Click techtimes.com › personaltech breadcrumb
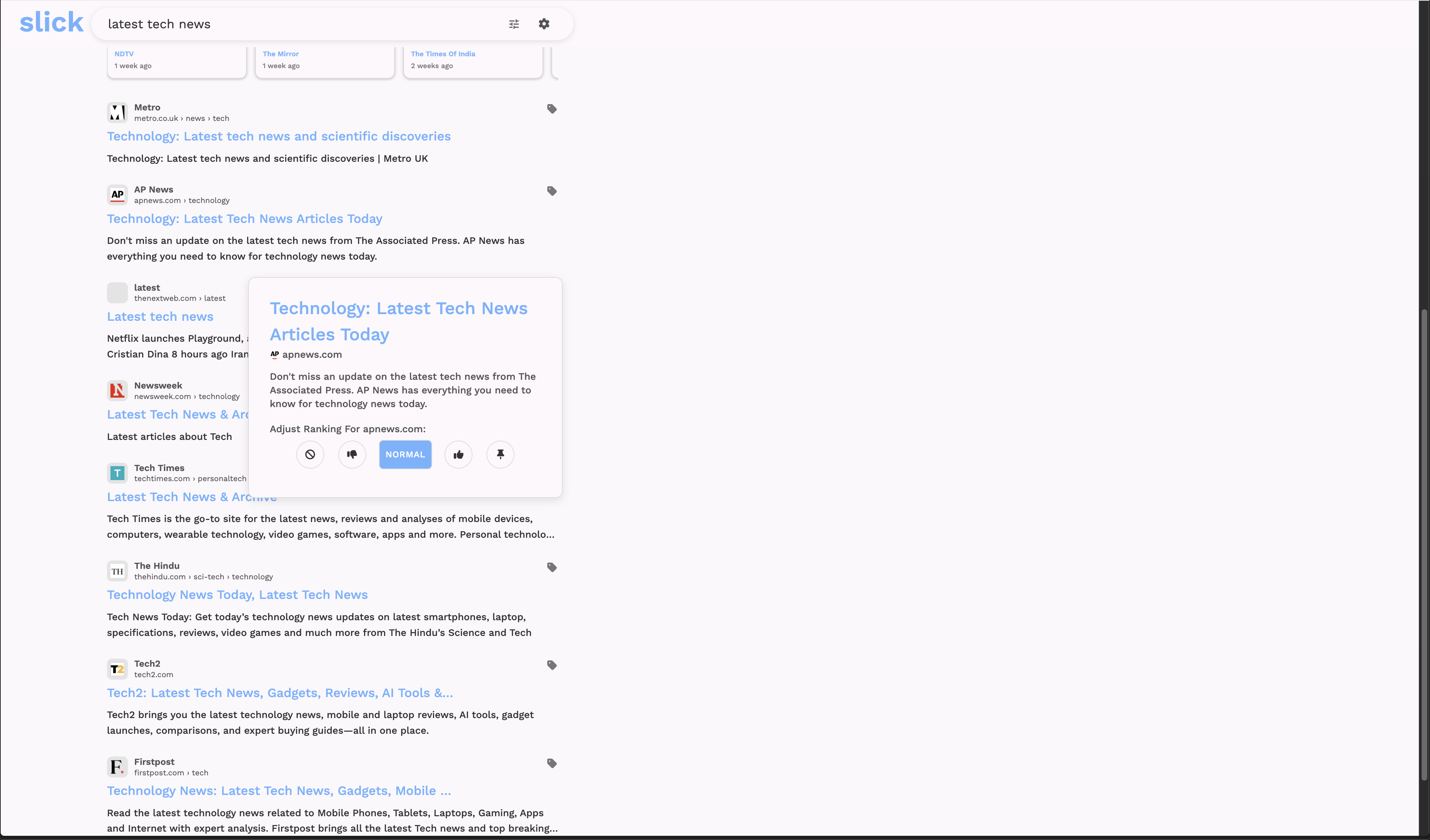Image resolution: width=1430 pixels, height=840 pixels. [190, 478]
